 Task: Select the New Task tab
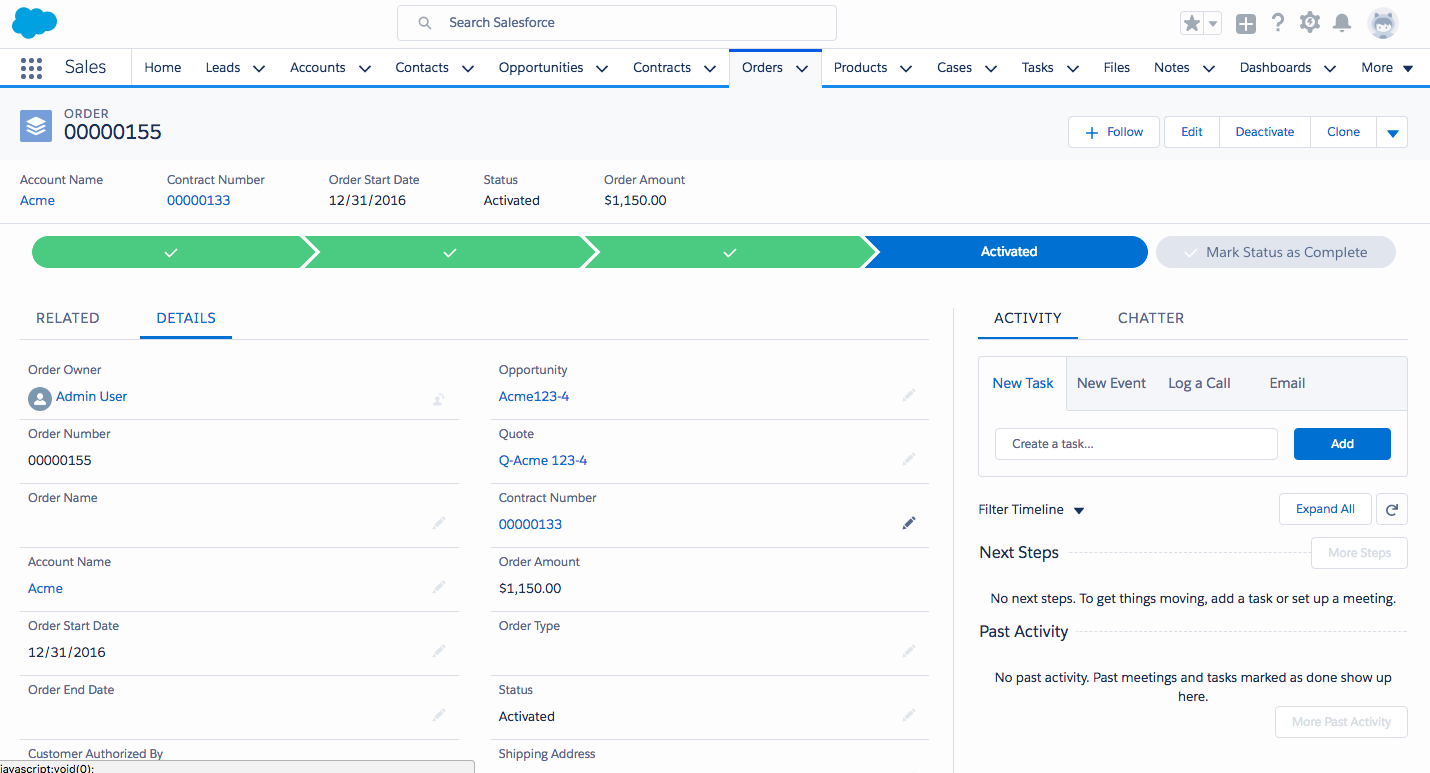[1023, 383]
